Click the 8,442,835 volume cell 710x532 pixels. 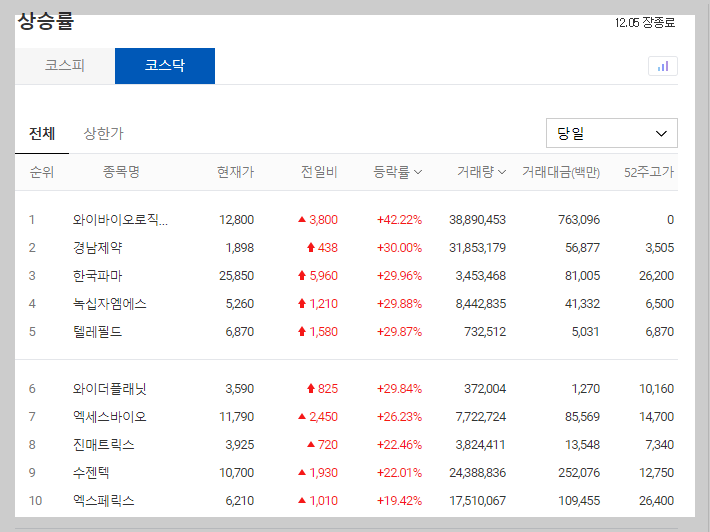[x=480, y=304]
